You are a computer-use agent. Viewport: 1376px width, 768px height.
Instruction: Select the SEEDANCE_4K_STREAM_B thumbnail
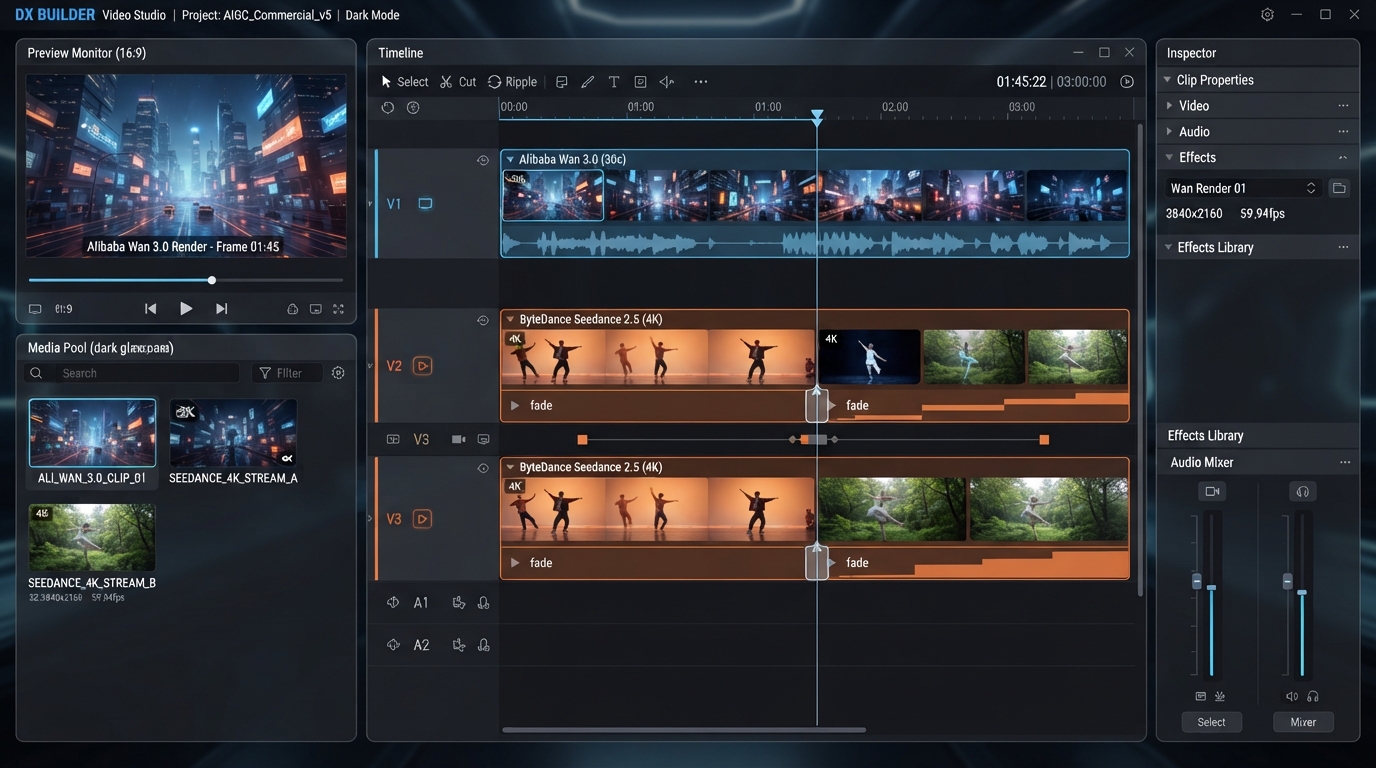click(92, 537)
